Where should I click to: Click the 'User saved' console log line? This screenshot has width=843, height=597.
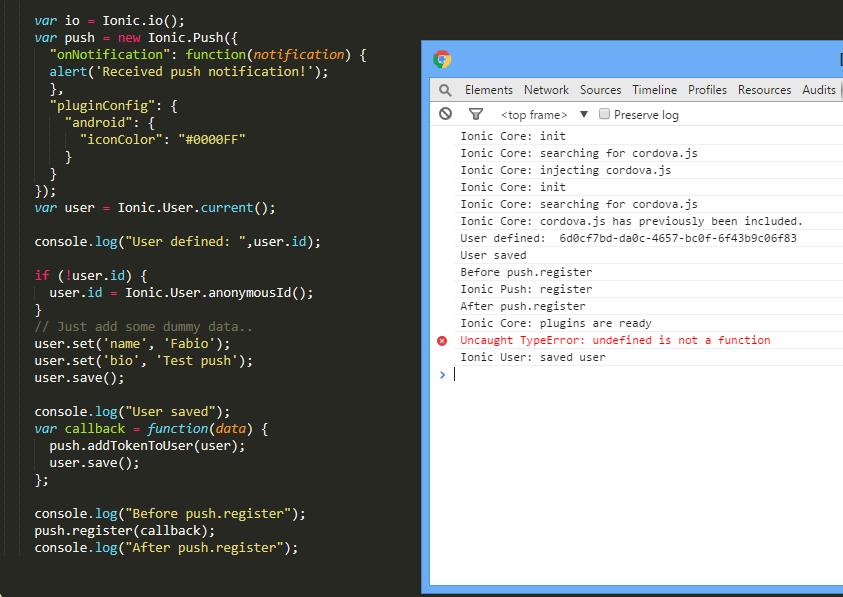[493, 255]
